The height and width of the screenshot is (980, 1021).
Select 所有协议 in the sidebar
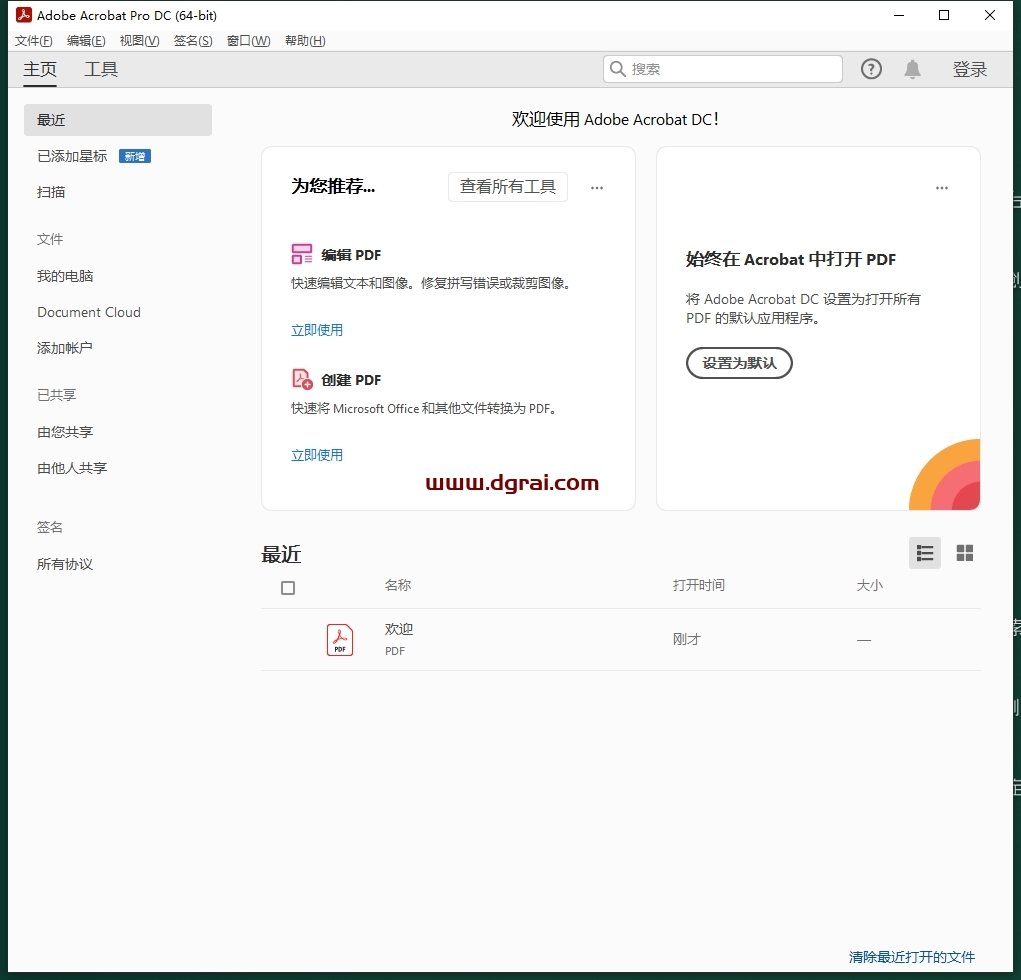[65, 564]
